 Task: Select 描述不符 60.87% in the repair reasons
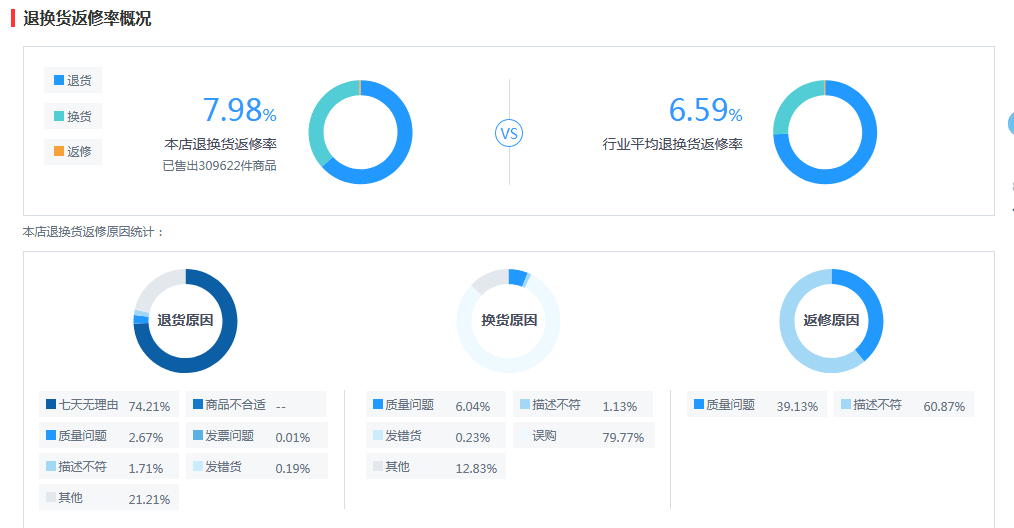click(x=903, y=405)
